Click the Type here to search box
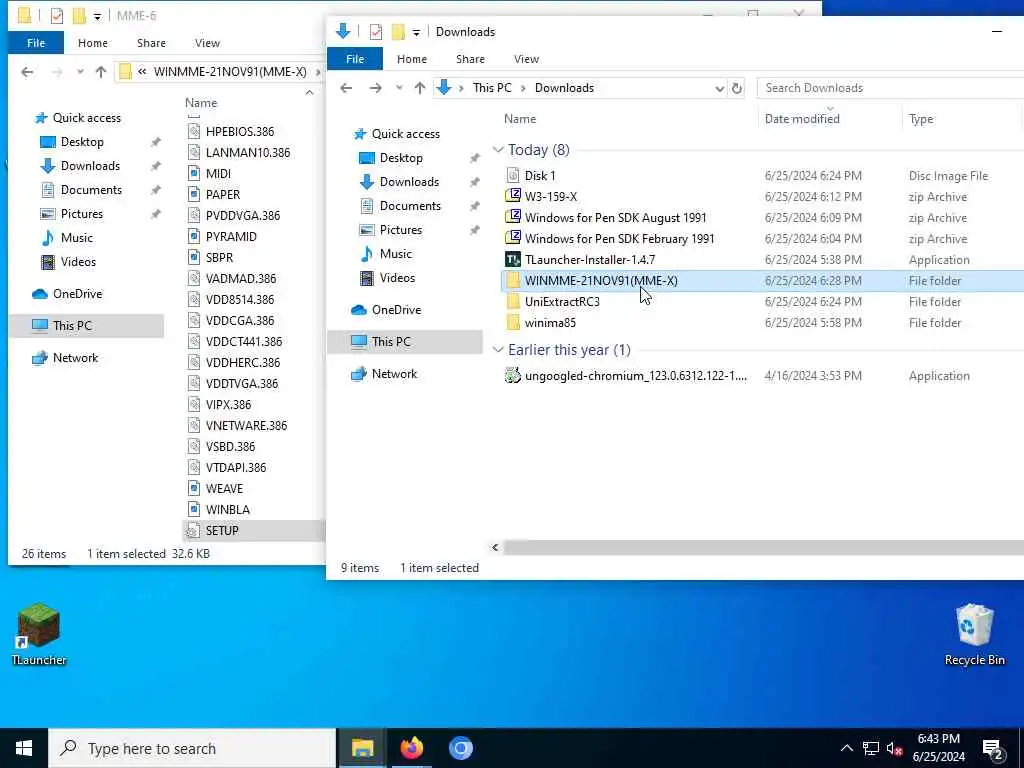 pos(192,748)
